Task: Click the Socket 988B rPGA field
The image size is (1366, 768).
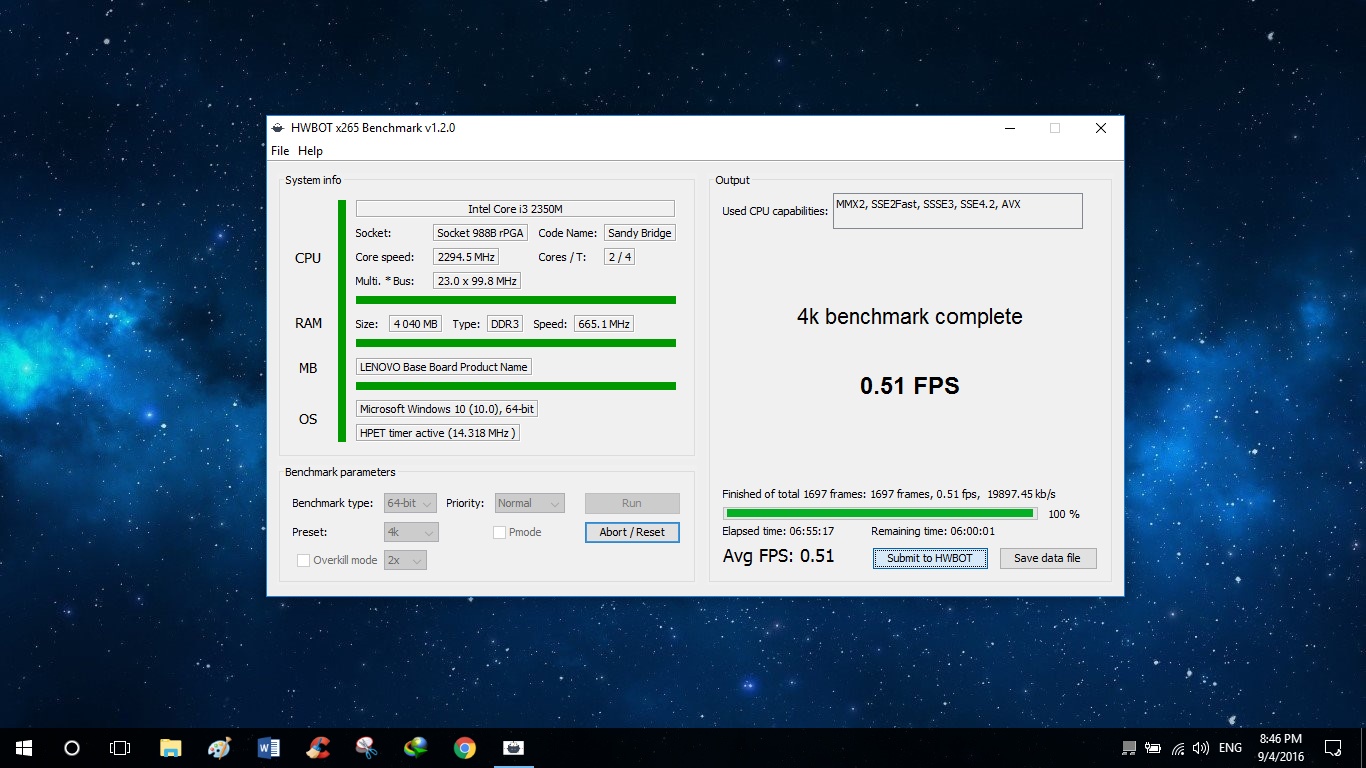Action: (480, 233)
